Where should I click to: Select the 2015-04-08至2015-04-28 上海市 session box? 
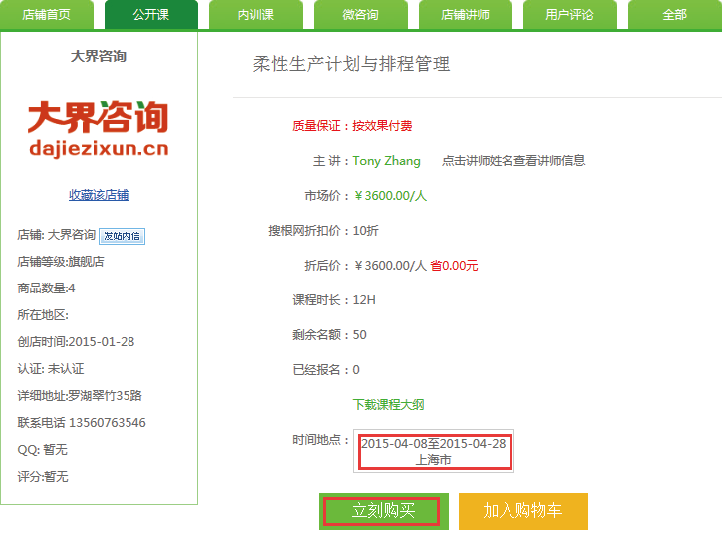pyautogui.click(x=433, y=451)
